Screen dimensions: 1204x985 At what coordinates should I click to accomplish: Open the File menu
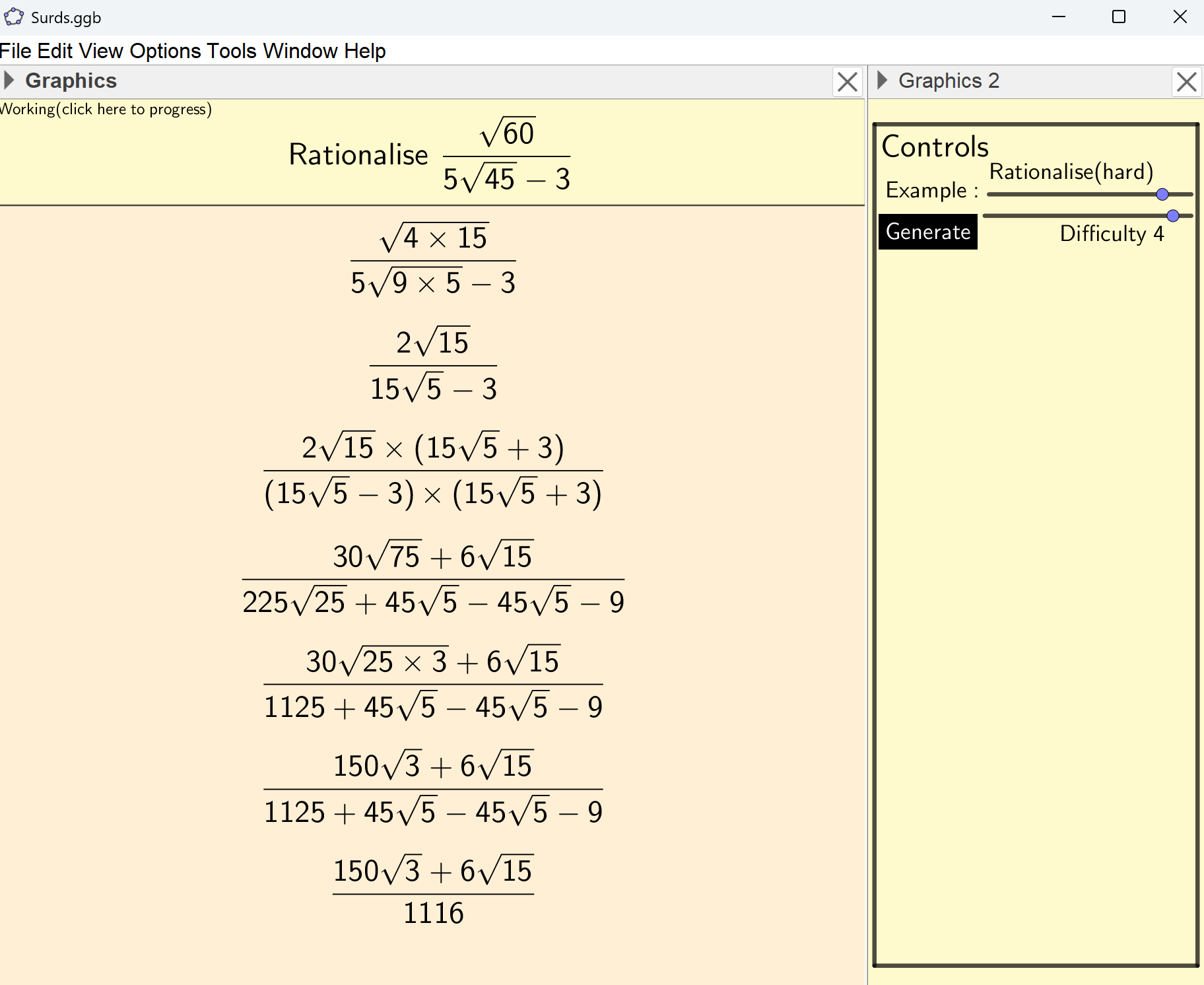pyautogui.click(x=16, y=51)
